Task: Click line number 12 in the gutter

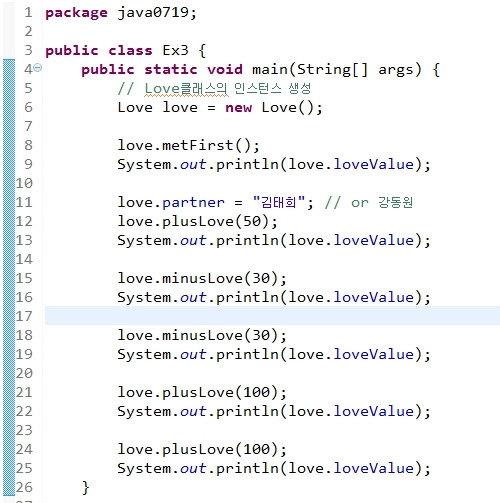Action: tap(24, 221)
